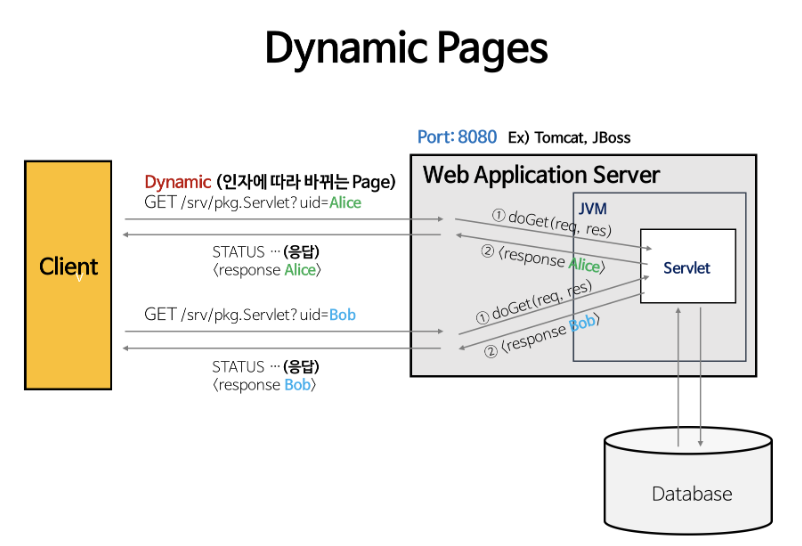Select the first STATUS response text

[x=266, y=260]
